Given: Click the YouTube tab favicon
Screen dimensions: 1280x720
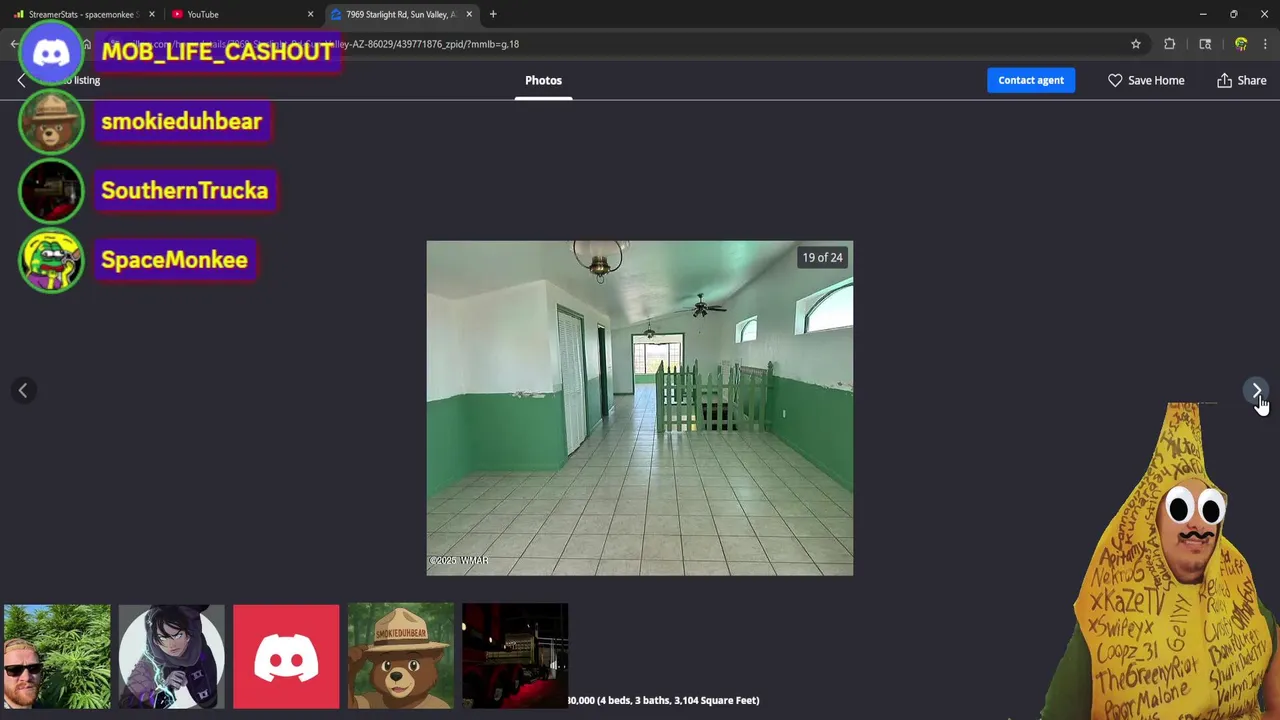Looking at the screenshot, I should click(177, 14).
